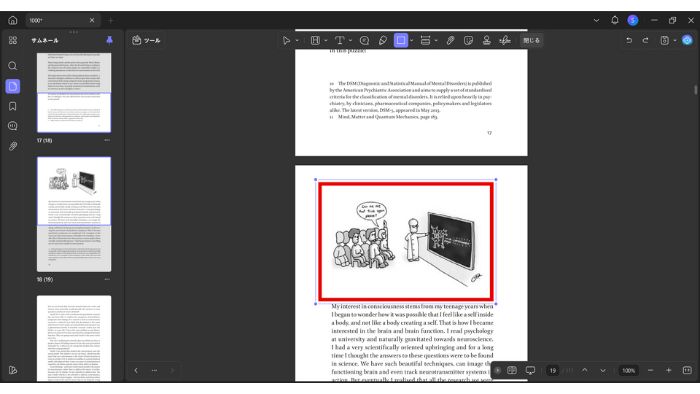Click the ツール tools button
Image resolution: width=700 pixels, height=394 pixels.
pos(146,40)
